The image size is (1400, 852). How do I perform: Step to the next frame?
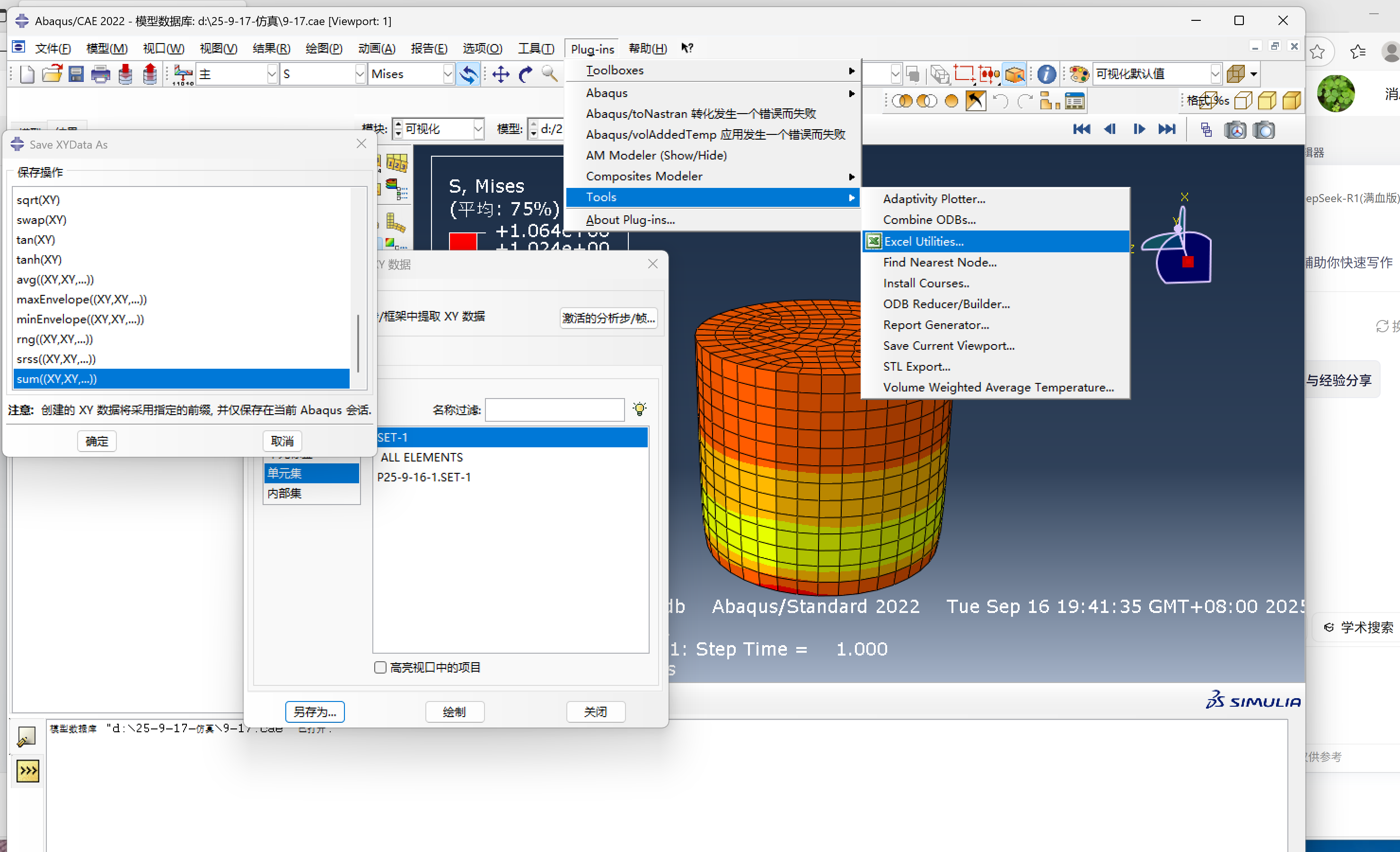coord(1139,130)
